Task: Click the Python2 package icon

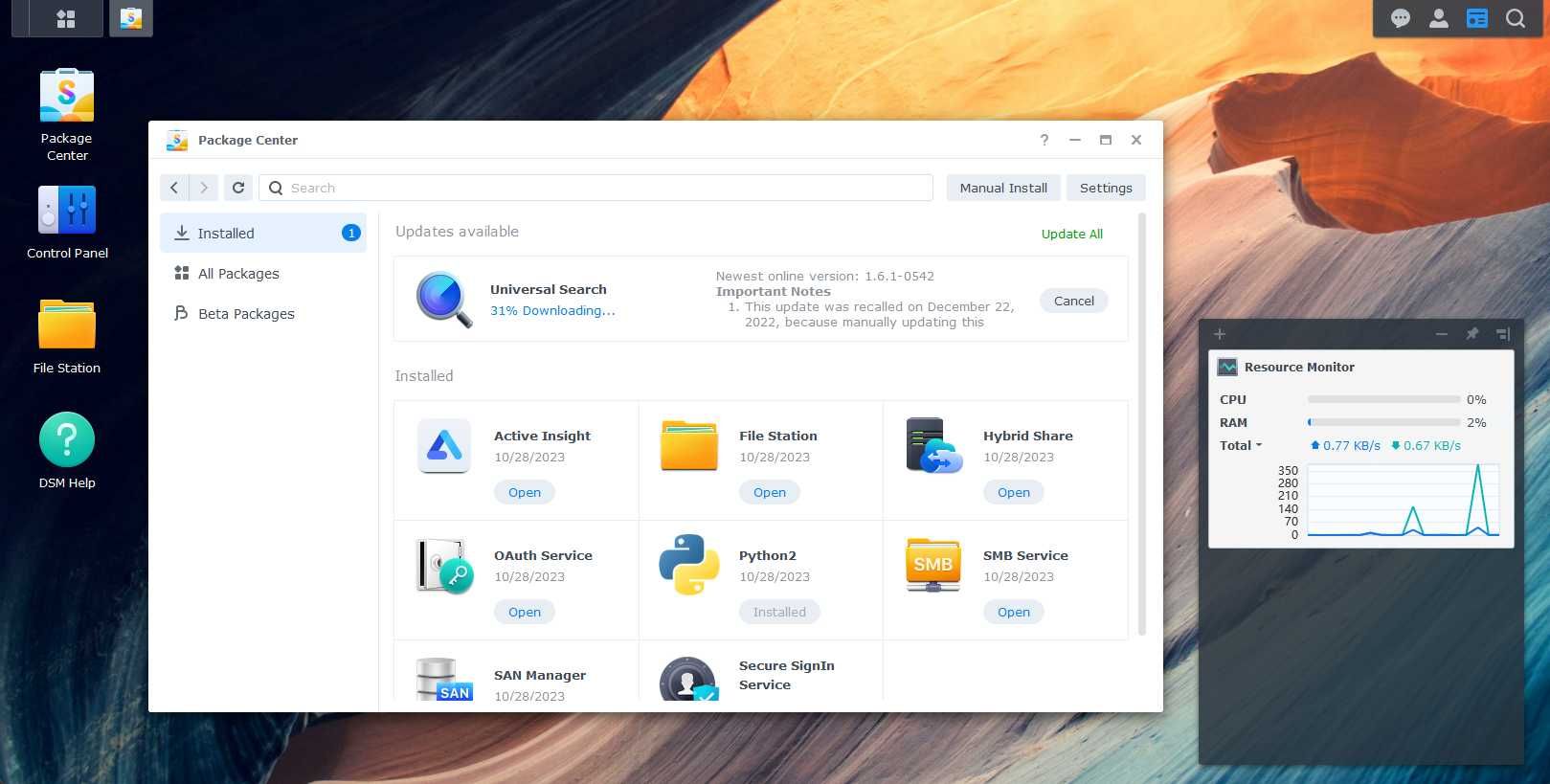Action: click(689, 565)
